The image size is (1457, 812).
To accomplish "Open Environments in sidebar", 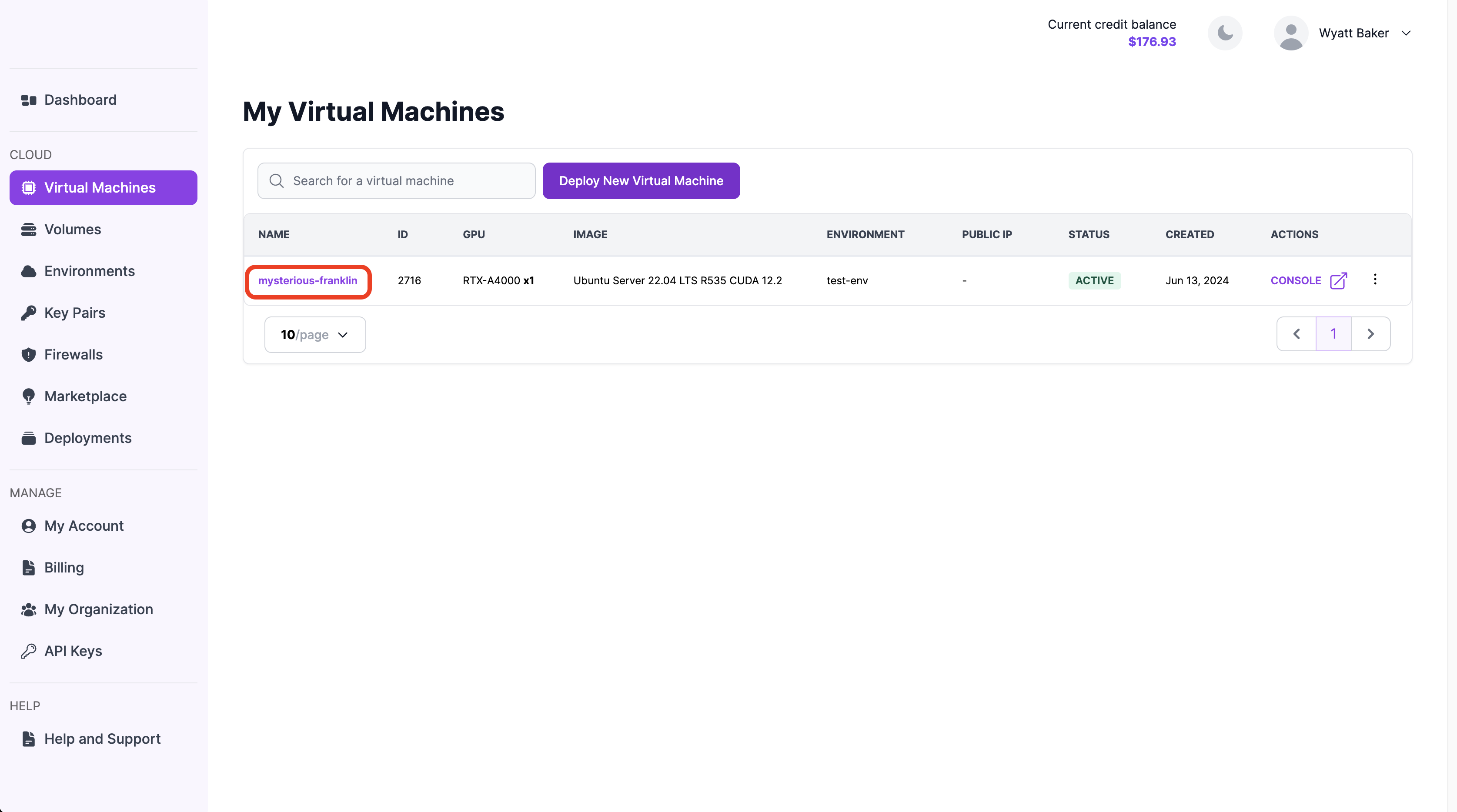I will coord(104,271).
